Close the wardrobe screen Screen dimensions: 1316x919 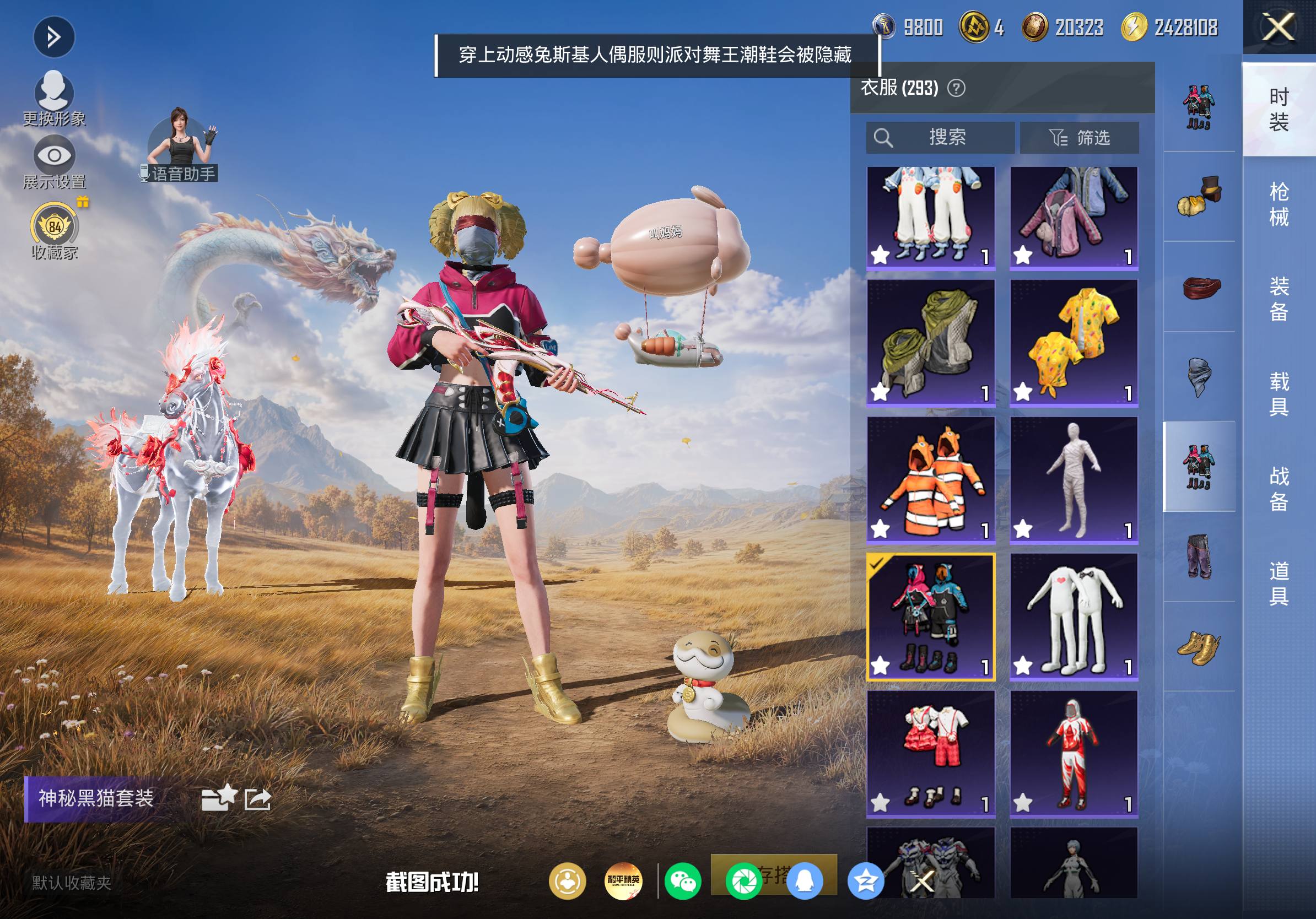tap(1279, 27)
